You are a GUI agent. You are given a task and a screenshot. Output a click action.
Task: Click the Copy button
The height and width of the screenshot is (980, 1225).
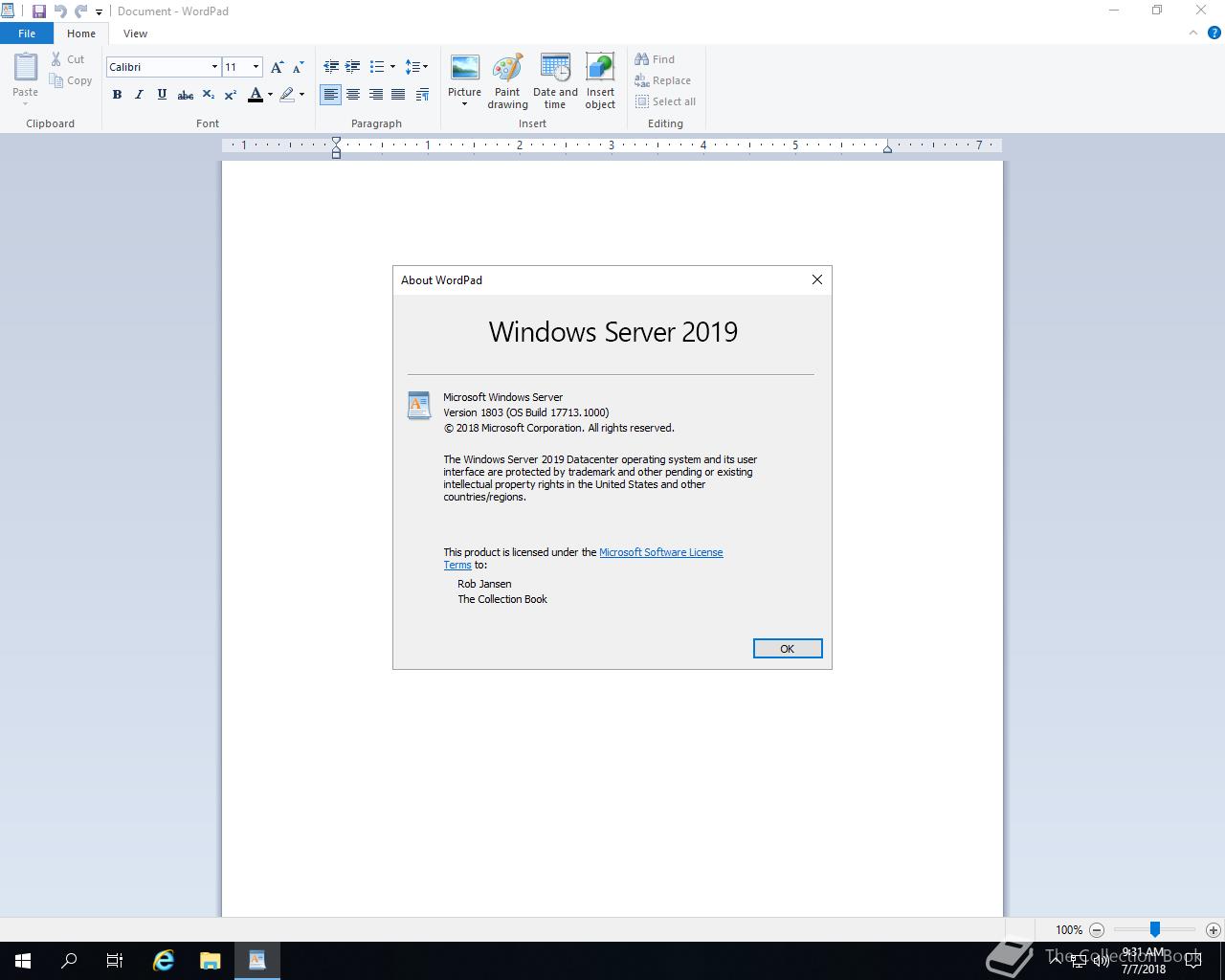click(71, 81)
